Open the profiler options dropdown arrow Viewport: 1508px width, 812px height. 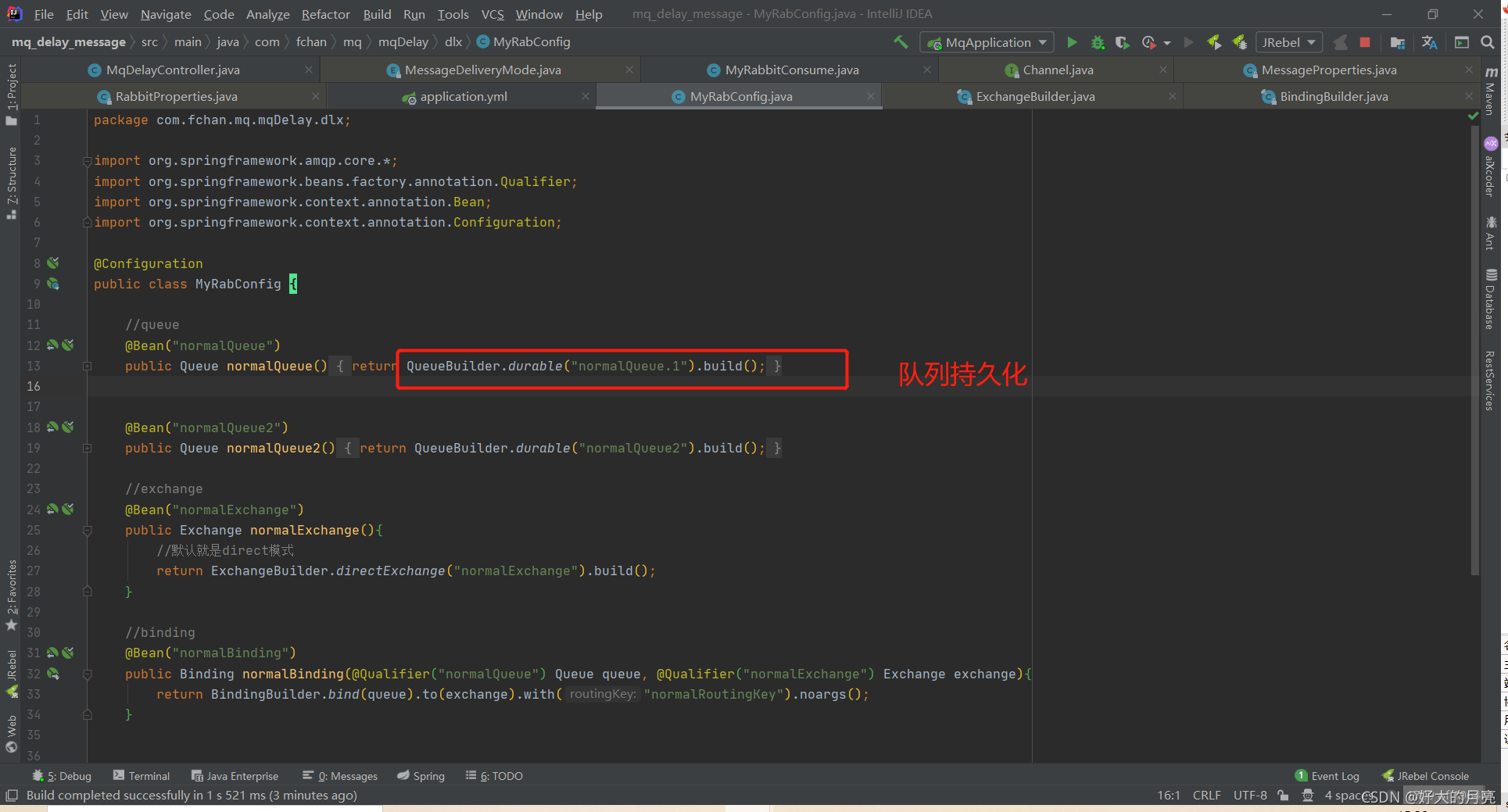(x=1167, y=43)
